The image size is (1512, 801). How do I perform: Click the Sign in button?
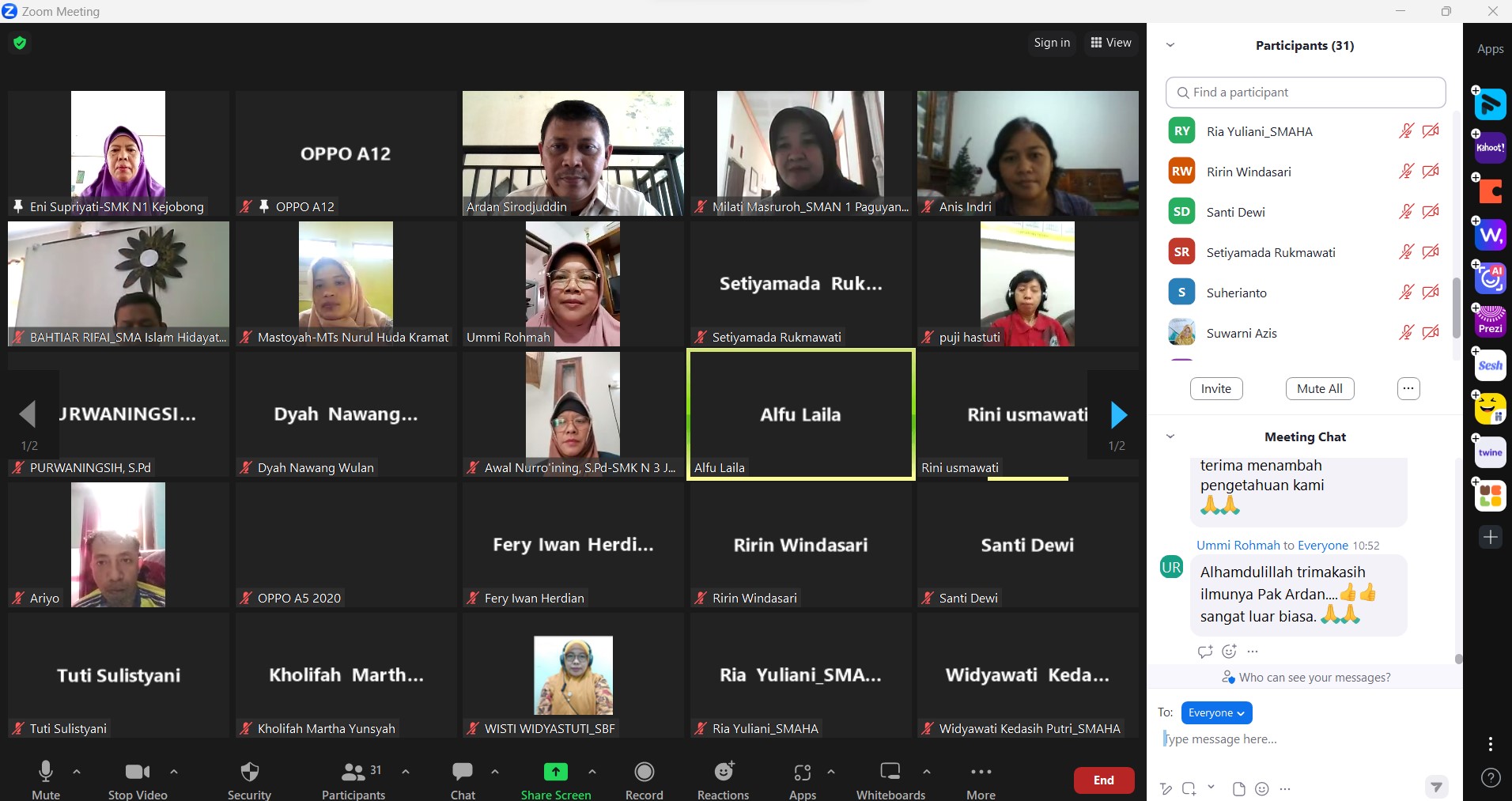(1052, 43)
